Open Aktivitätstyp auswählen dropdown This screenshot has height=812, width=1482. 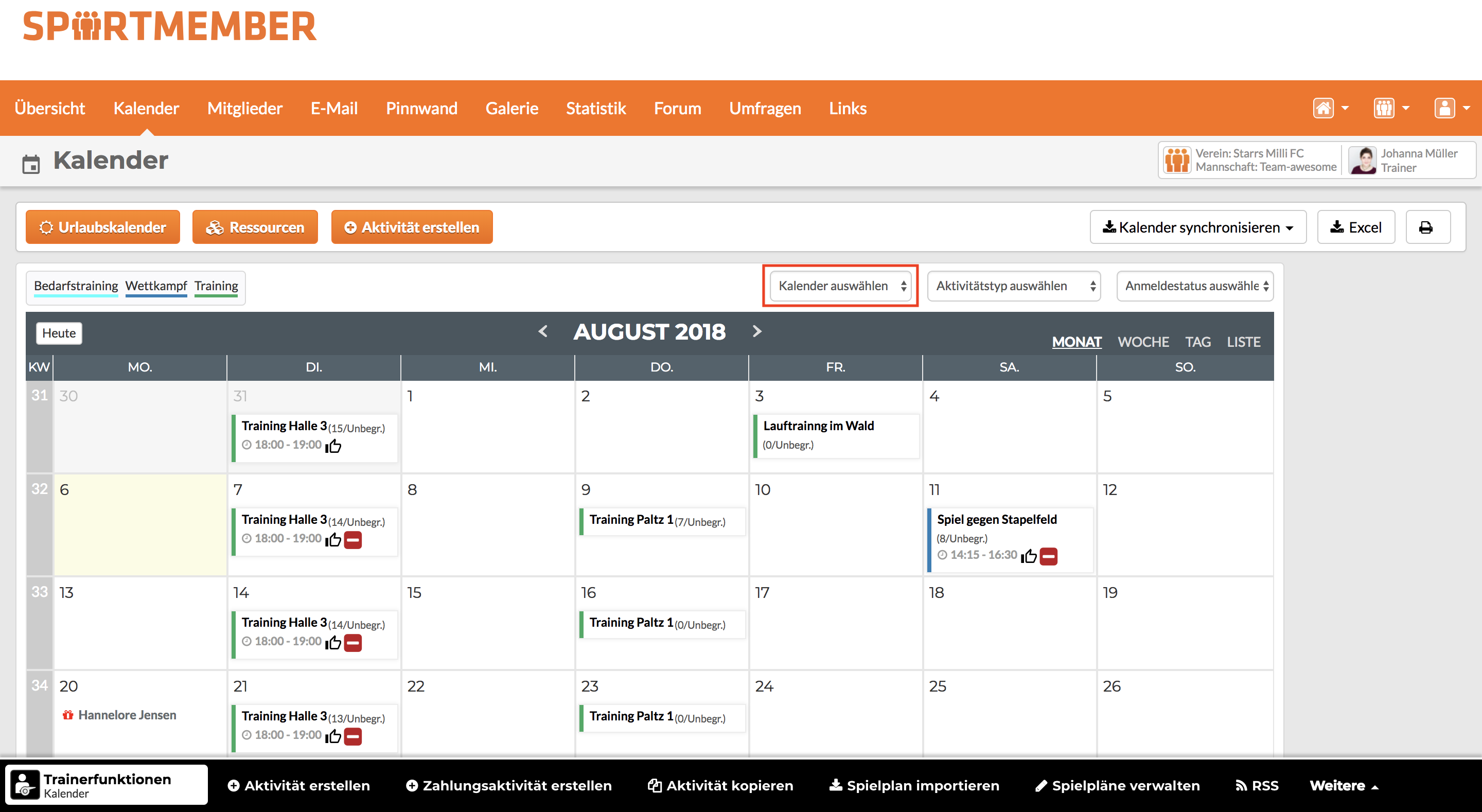[1014, 286]
